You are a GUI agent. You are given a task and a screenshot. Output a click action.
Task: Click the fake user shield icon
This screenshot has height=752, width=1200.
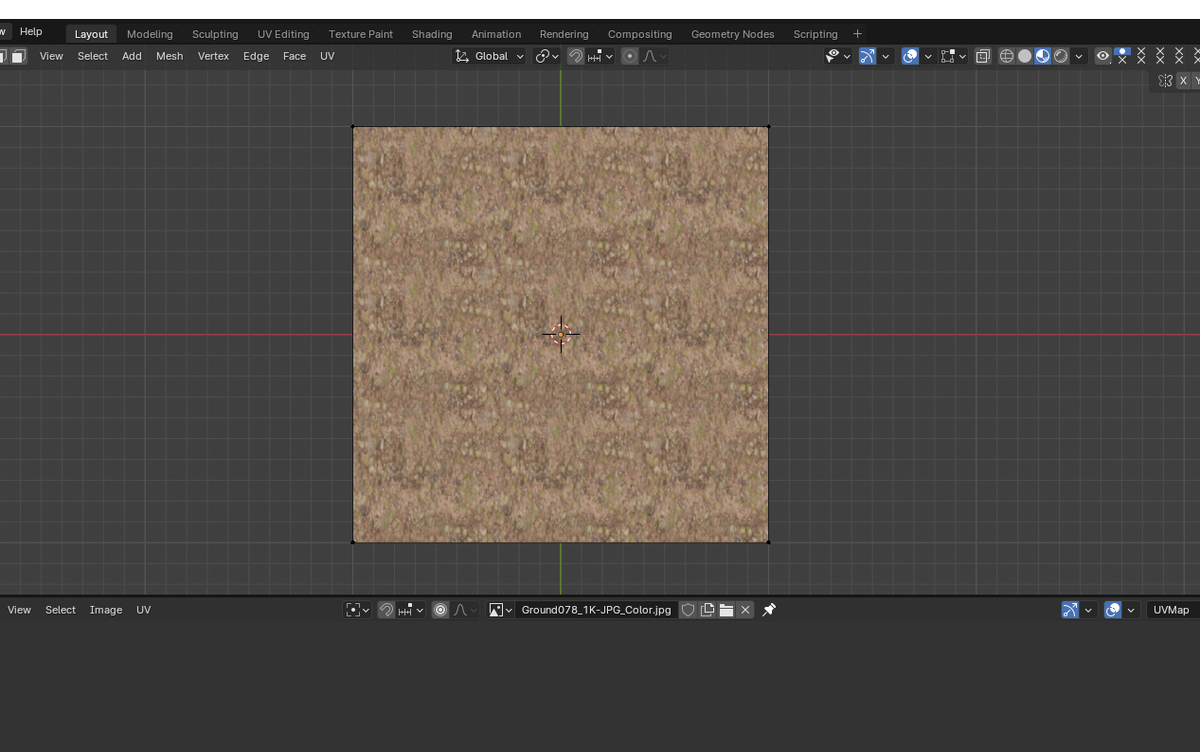(688, 610)
